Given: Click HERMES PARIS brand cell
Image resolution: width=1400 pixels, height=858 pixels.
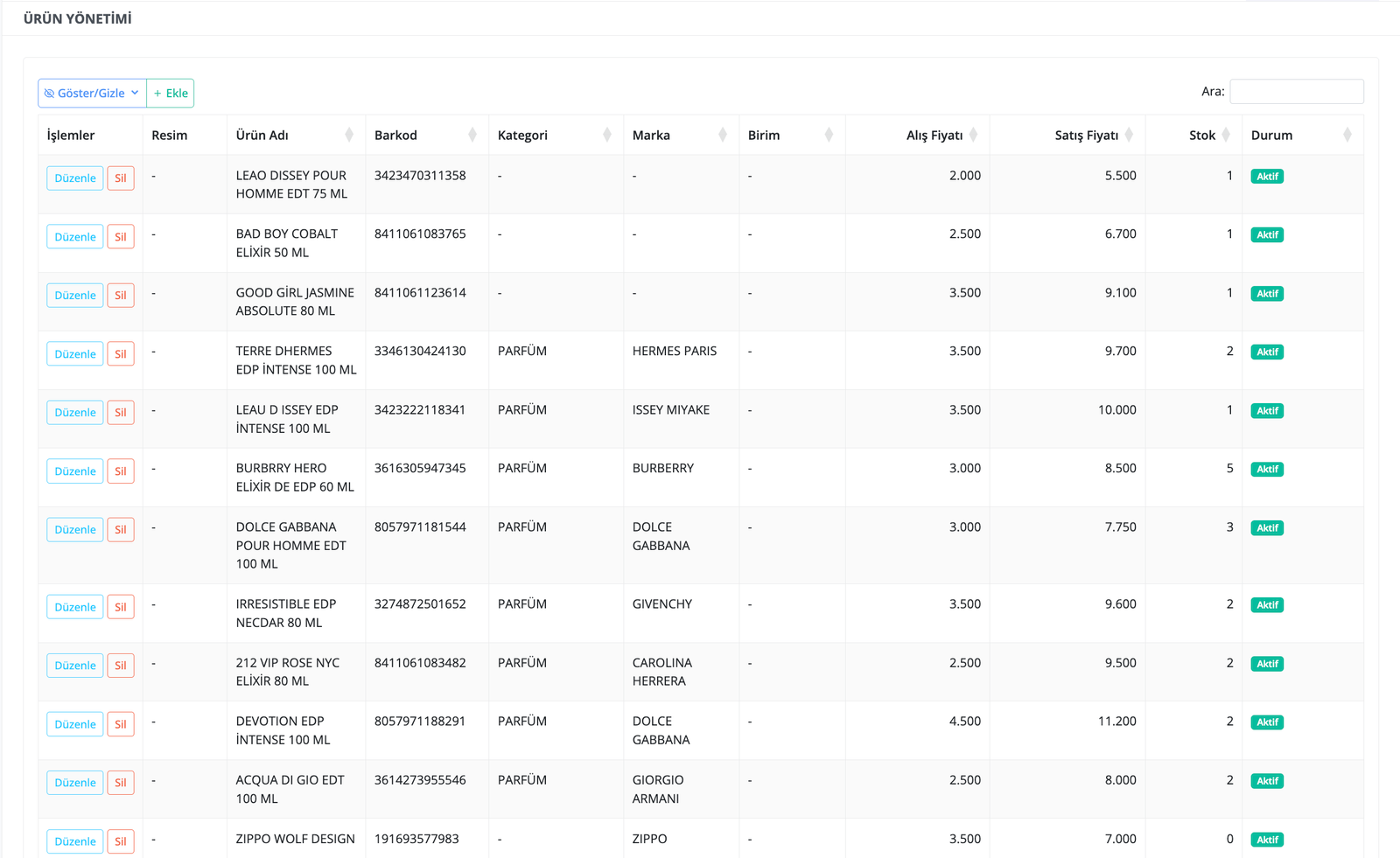Looking at the screenshot, I should [x=675, y=352].
